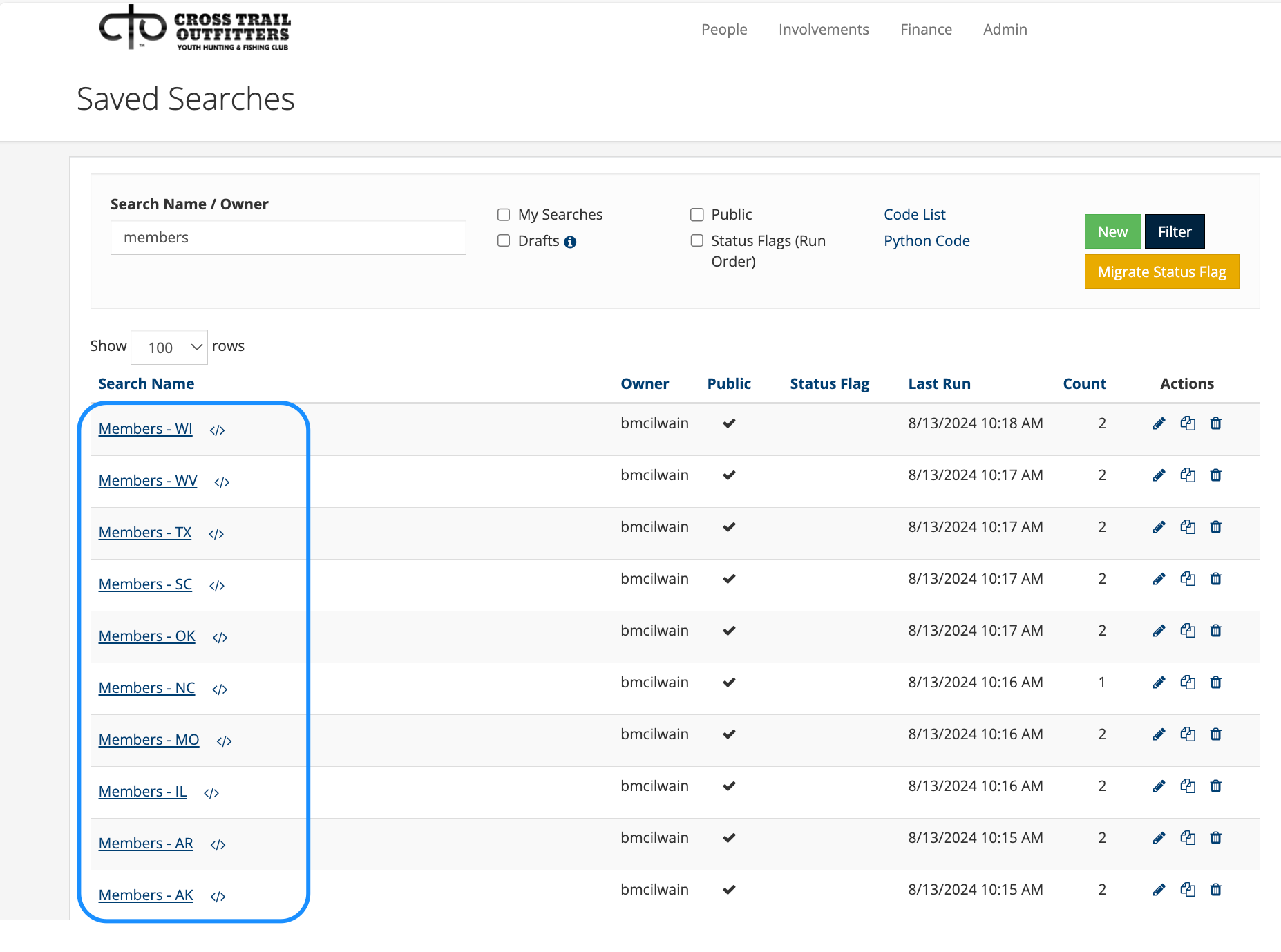1281x952 pixels.
Task: Edit the Members - SC search
Action: tap(1159, 579)
